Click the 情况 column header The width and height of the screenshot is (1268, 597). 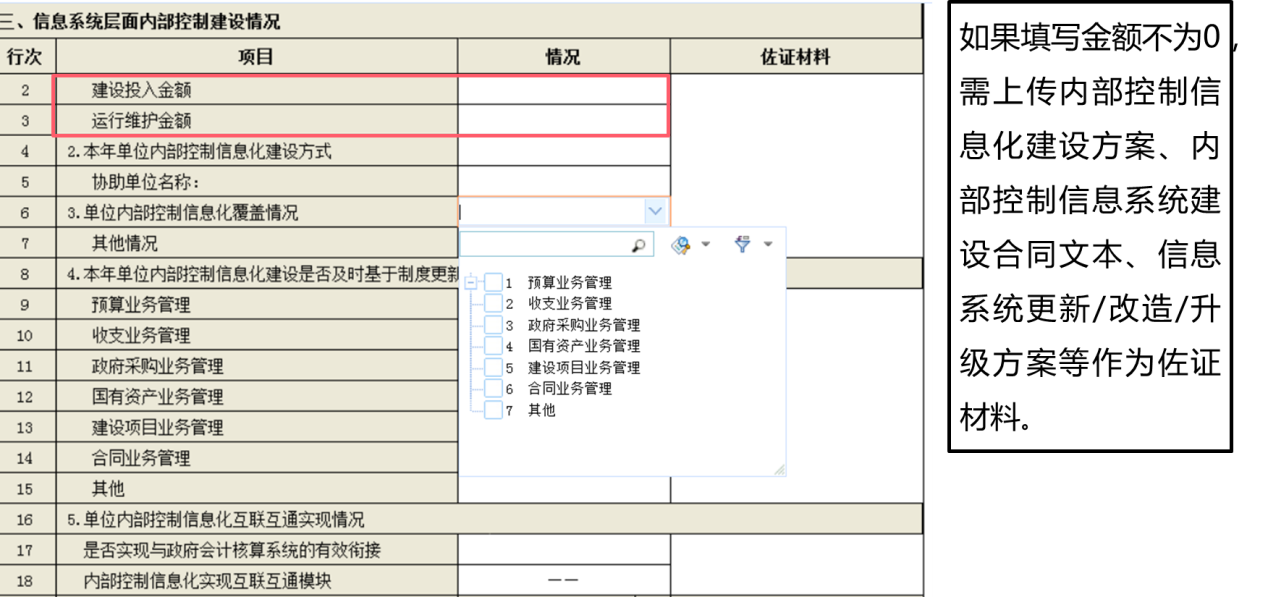(564, 57)
